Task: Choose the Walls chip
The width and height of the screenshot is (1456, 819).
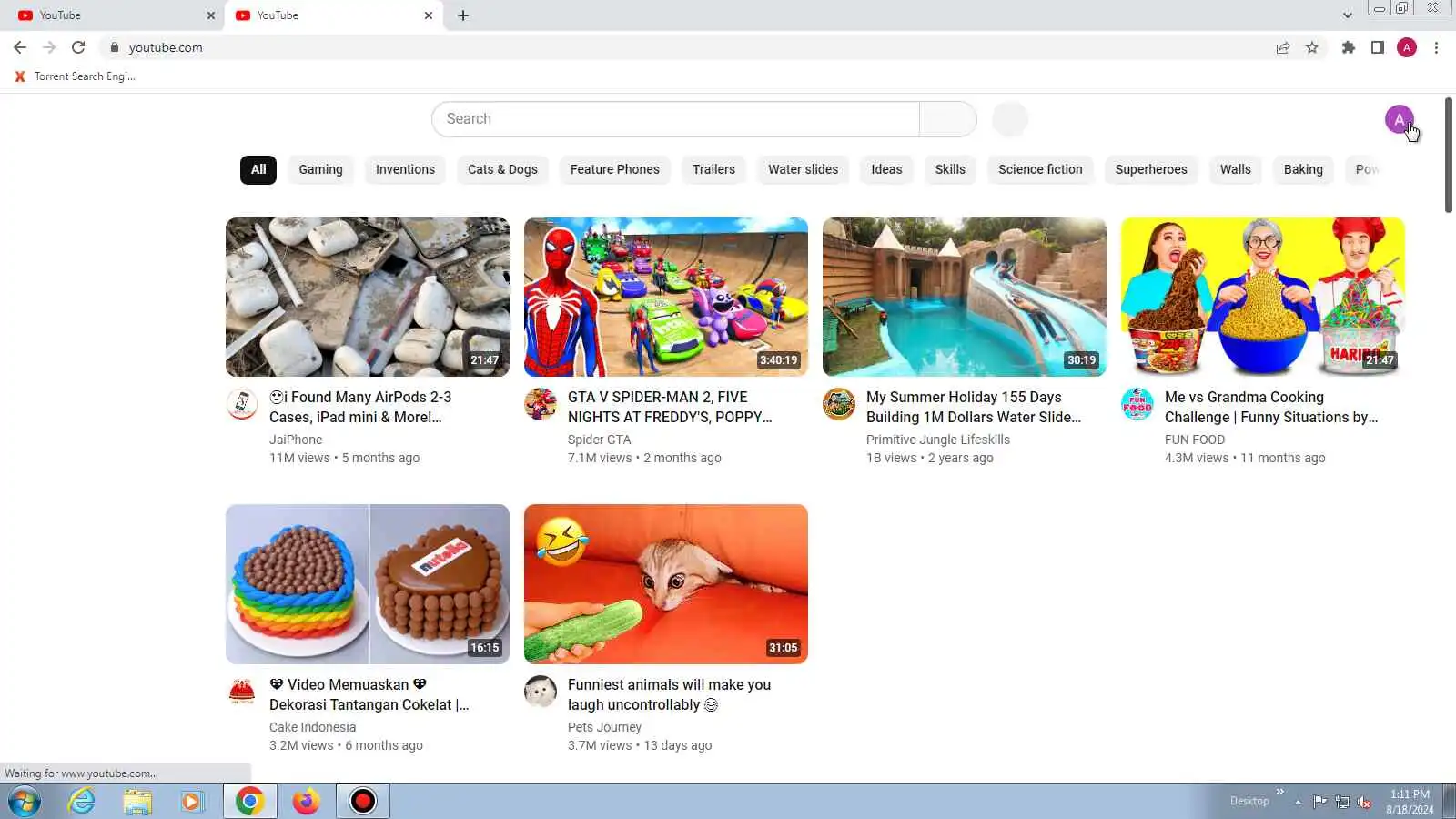Action: [1236, 169]
